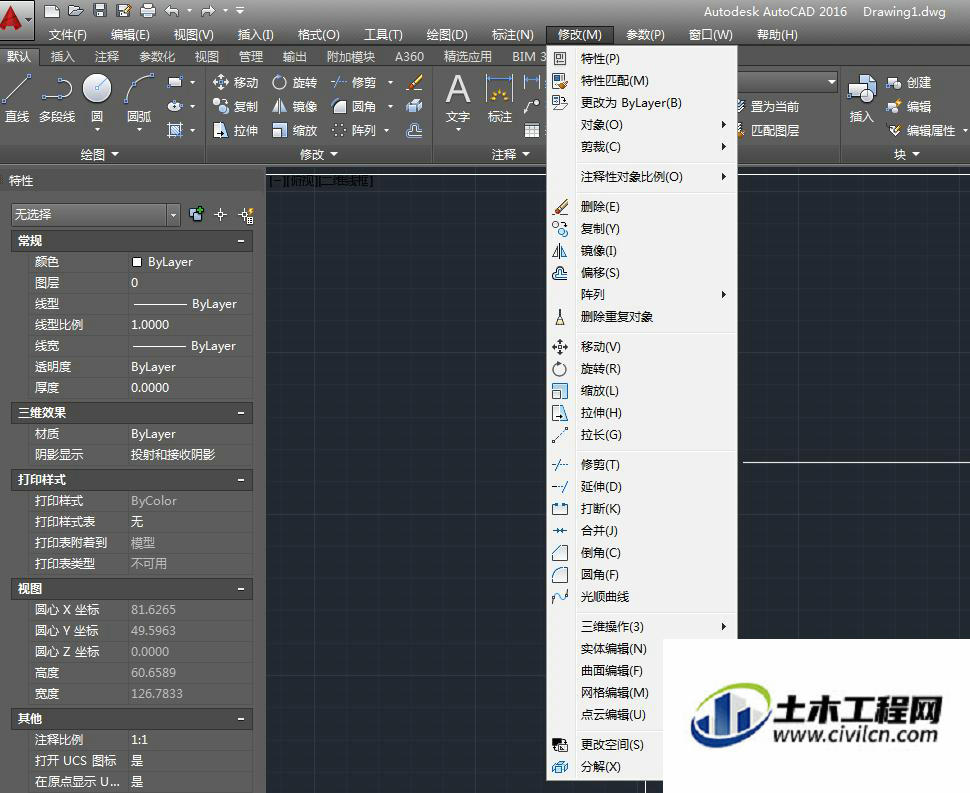The height and width of the screenshot is (793, 970).
Task: Switch to the A360 ribbon tab
Action: pyautogui.click(x=410, y=56)
